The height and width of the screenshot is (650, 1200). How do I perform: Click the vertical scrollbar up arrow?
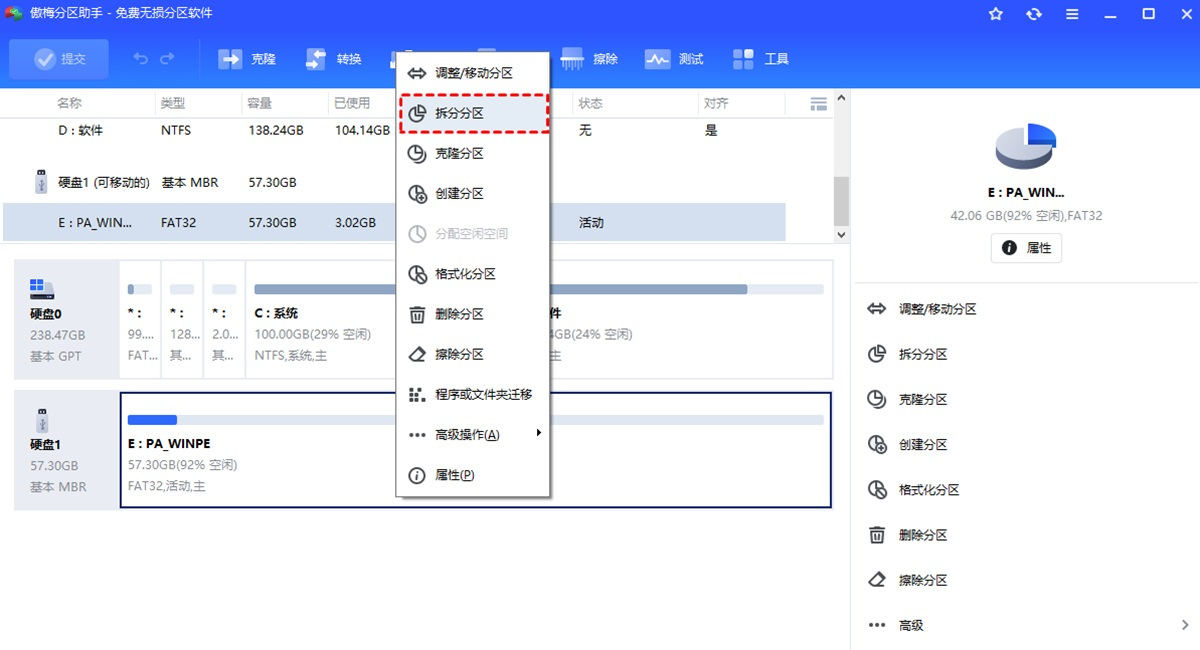[841, 96]
